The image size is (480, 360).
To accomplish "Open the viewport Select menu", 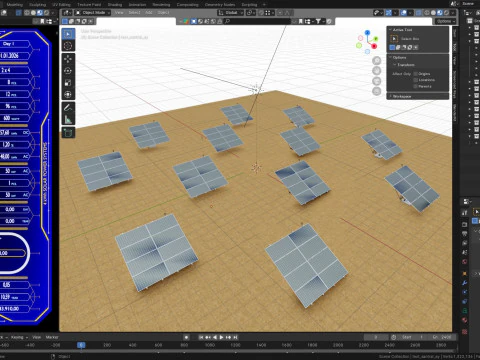I will pos(134,13).
